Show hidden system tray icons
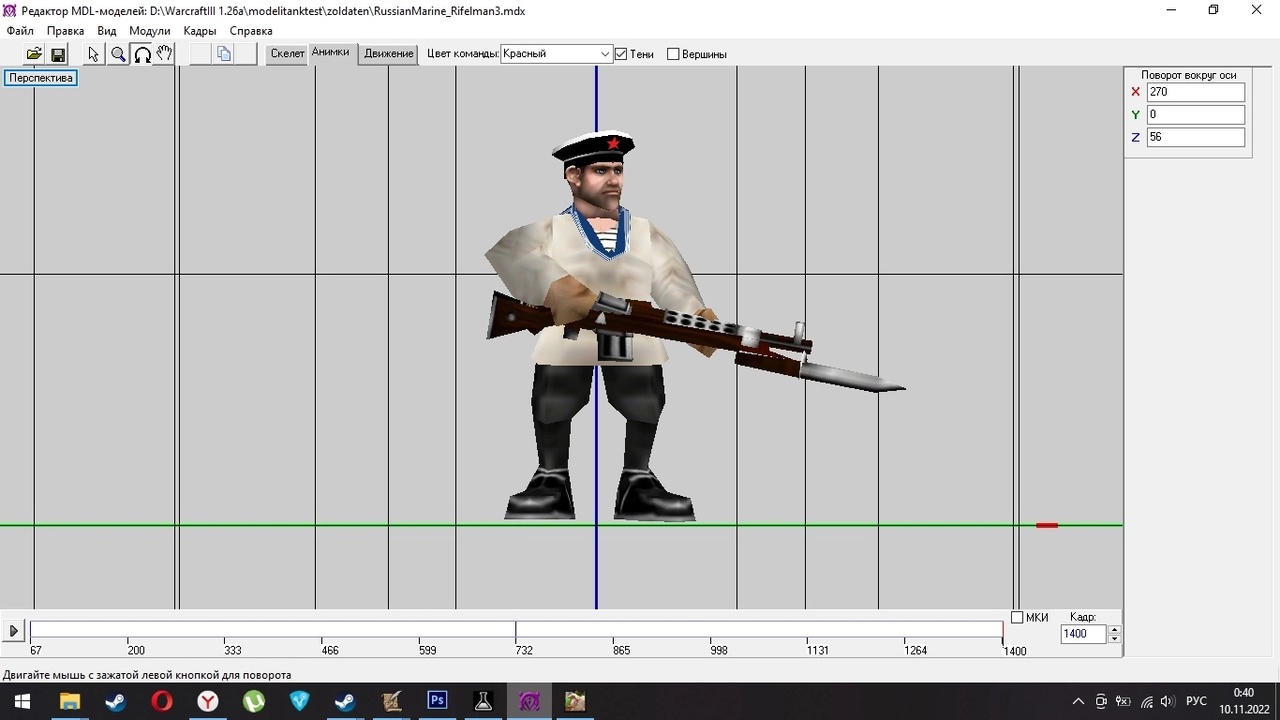The image size is (1280, 720). [x=1078, y=701]
